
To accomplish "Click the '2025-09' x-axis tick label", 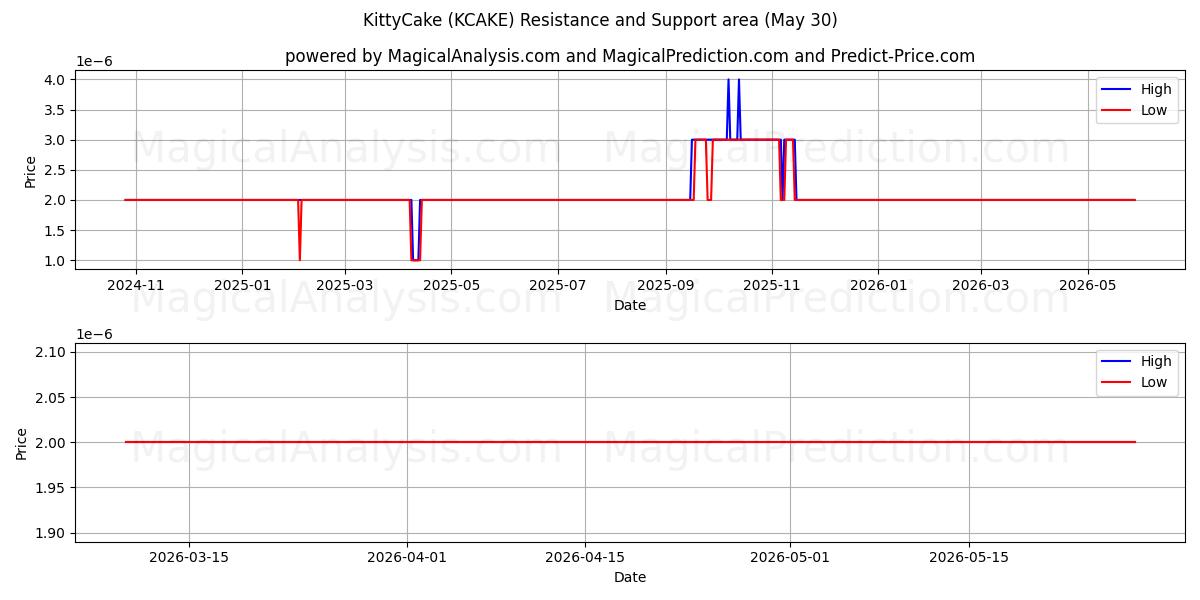I will [665, 285].
